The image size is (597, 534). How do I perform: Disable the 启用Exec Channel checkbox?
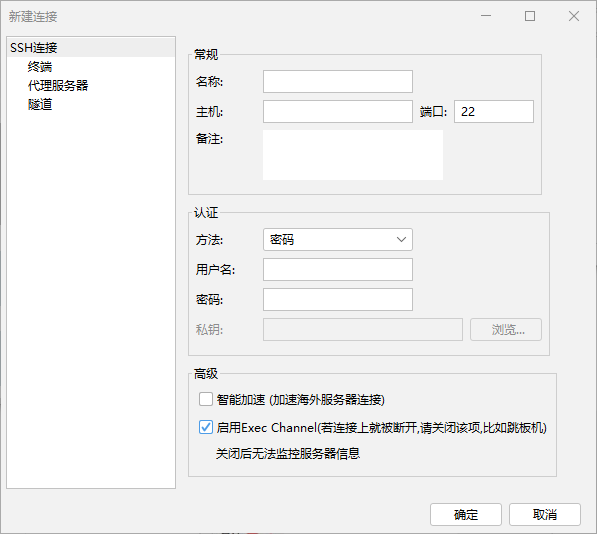click(206, 427)
